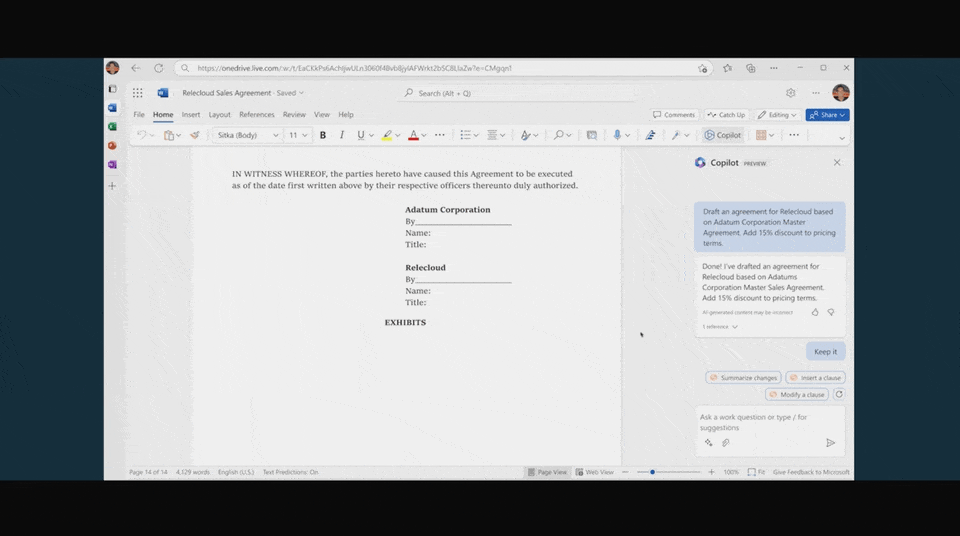The image size is (960, 536).
Task: Select the Format Painter brush icon
Action: point(195,135)
